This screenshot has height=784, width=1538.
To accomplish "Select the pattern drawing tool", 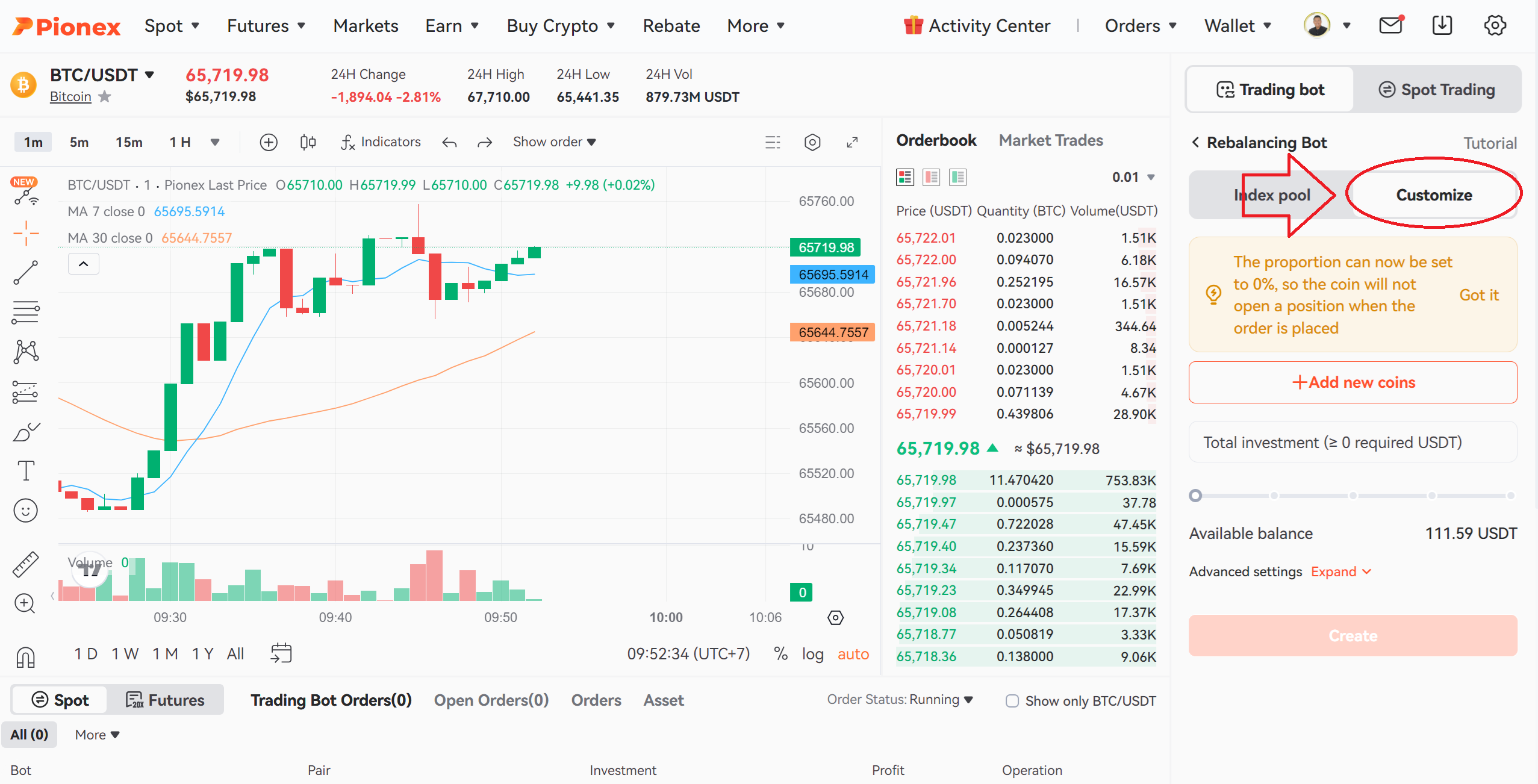I will click(x=26, y=352).
